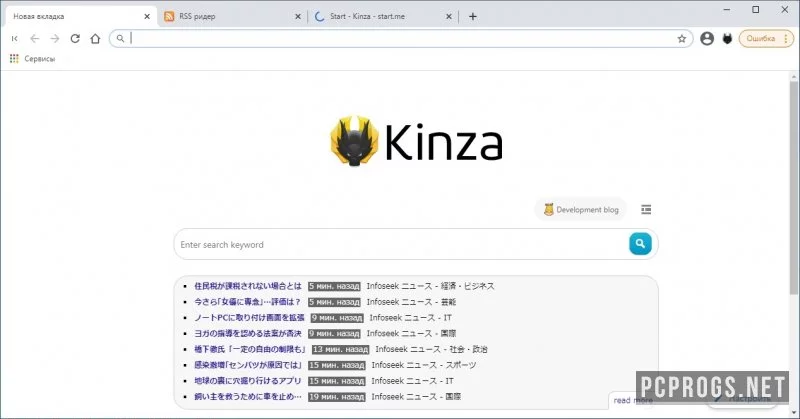Click the Kinza logo
This screenshot has height=419, width=800.
pos(416,141)
